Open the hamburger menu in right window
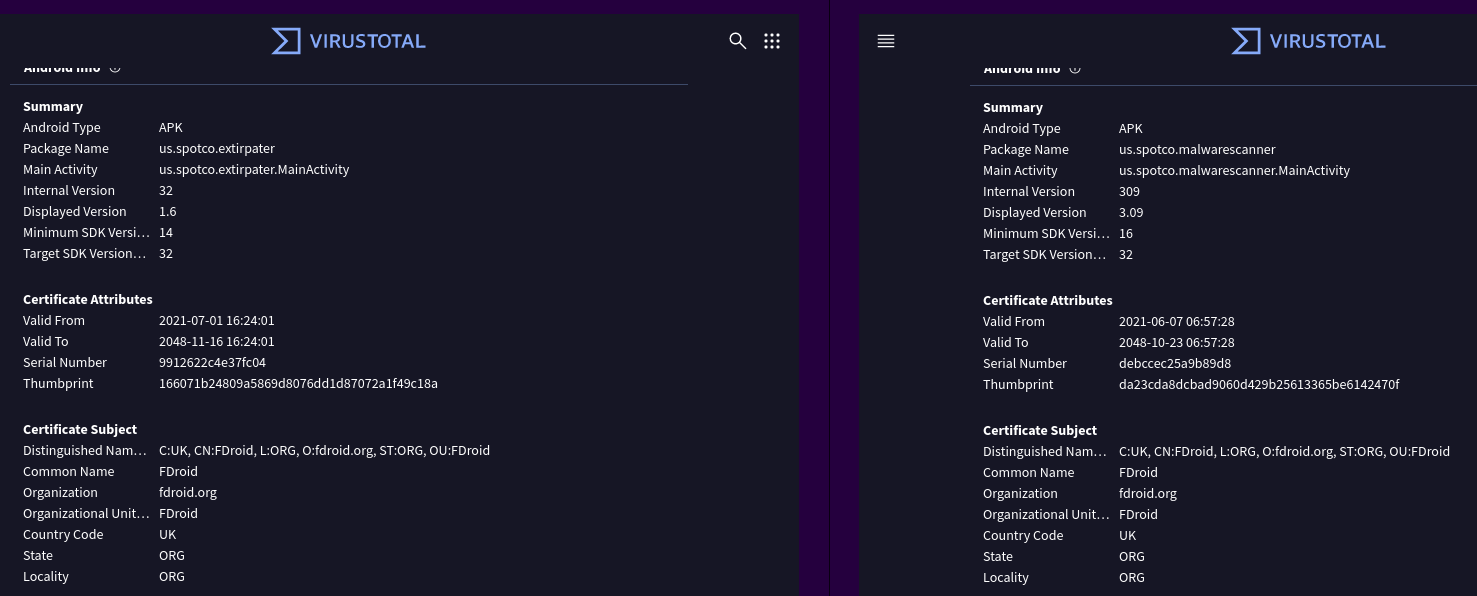 pyautogui.click(x=886, y=41)
